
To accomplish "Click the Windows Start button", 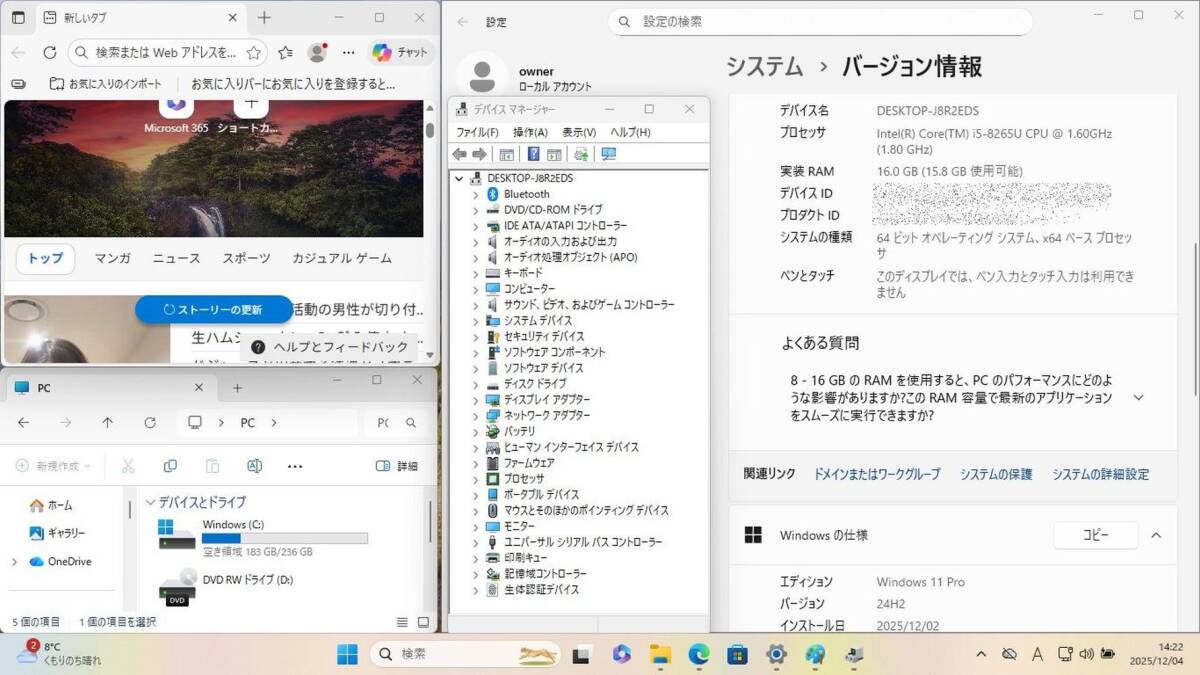I will point(347,654).
